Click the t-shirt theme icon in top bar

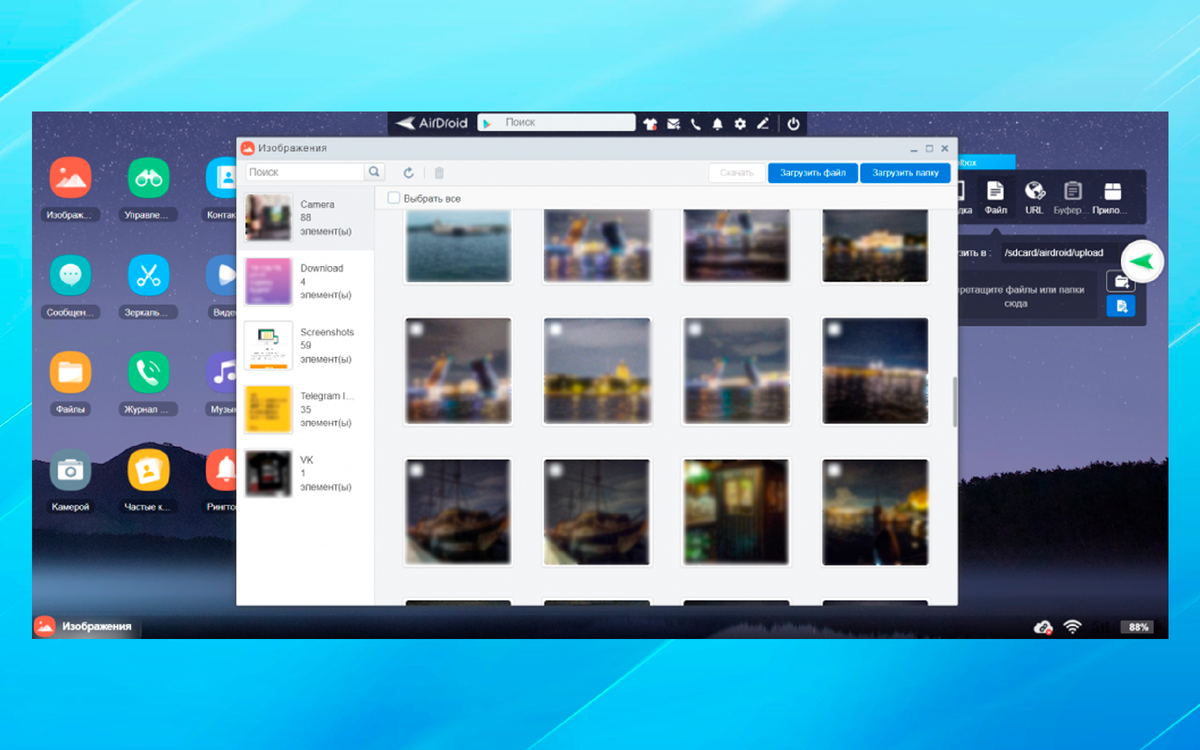(650, 123)
